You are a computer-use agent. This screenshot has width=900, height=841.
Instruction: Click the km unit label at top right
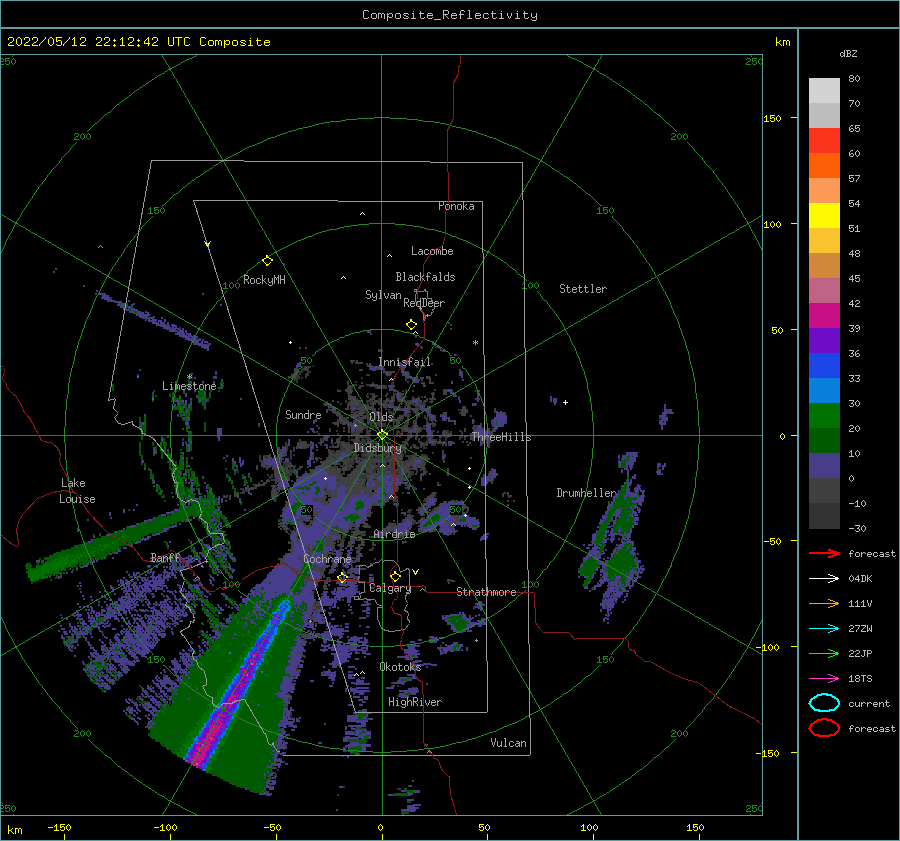782,42
